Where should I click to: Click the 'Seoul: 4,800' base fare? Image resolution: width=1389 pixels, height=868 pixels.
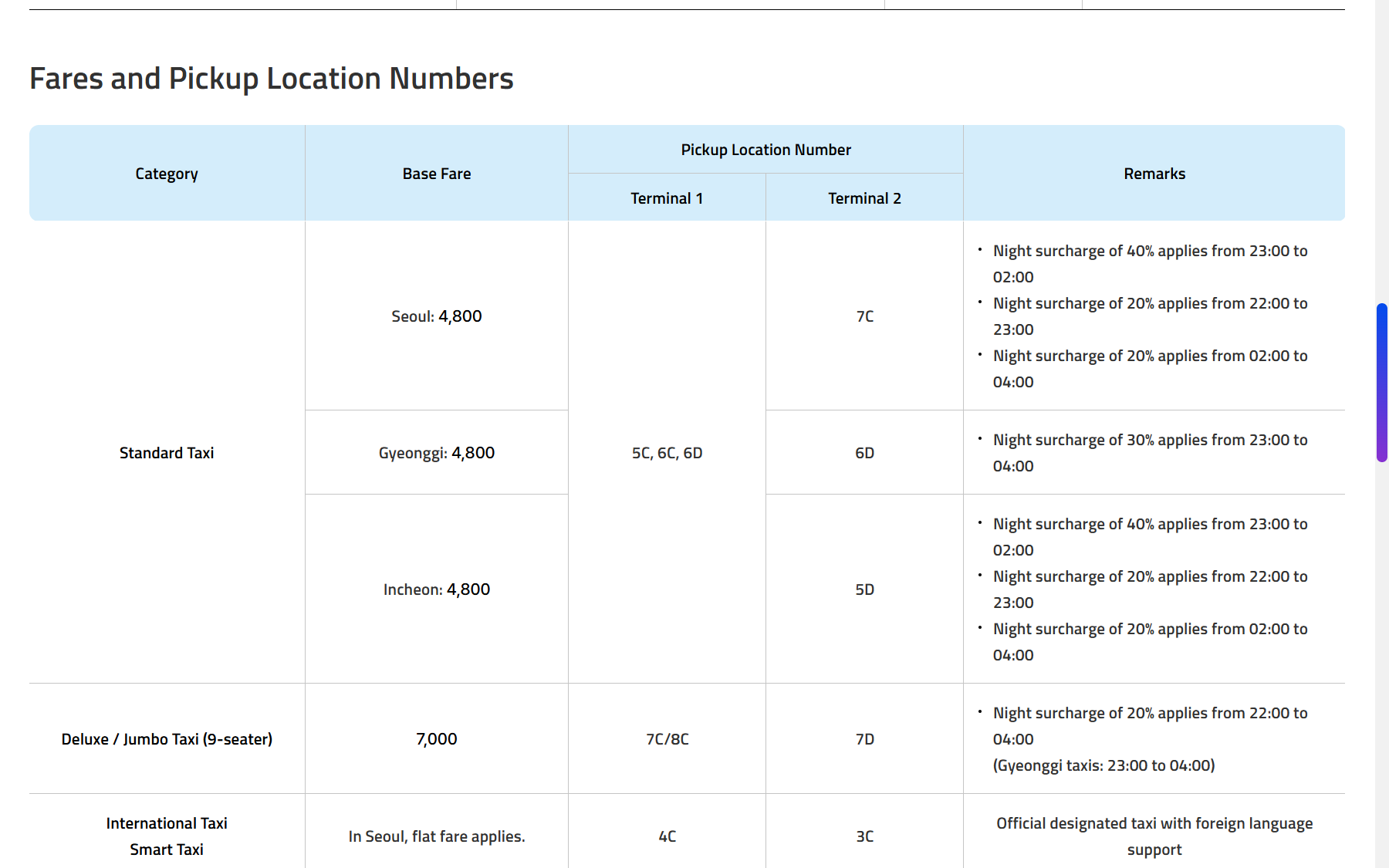pos(437,316)
